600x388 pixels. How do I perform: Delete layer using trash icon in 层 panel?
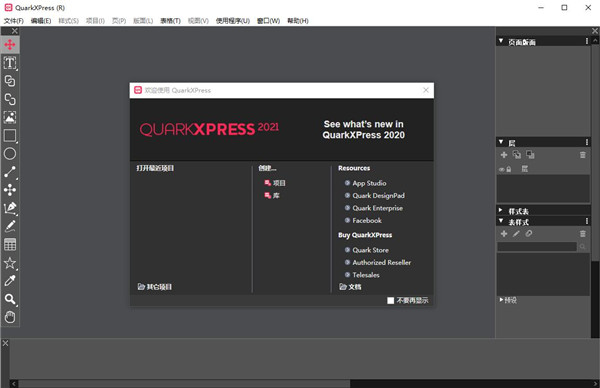(x=582, y=155)
